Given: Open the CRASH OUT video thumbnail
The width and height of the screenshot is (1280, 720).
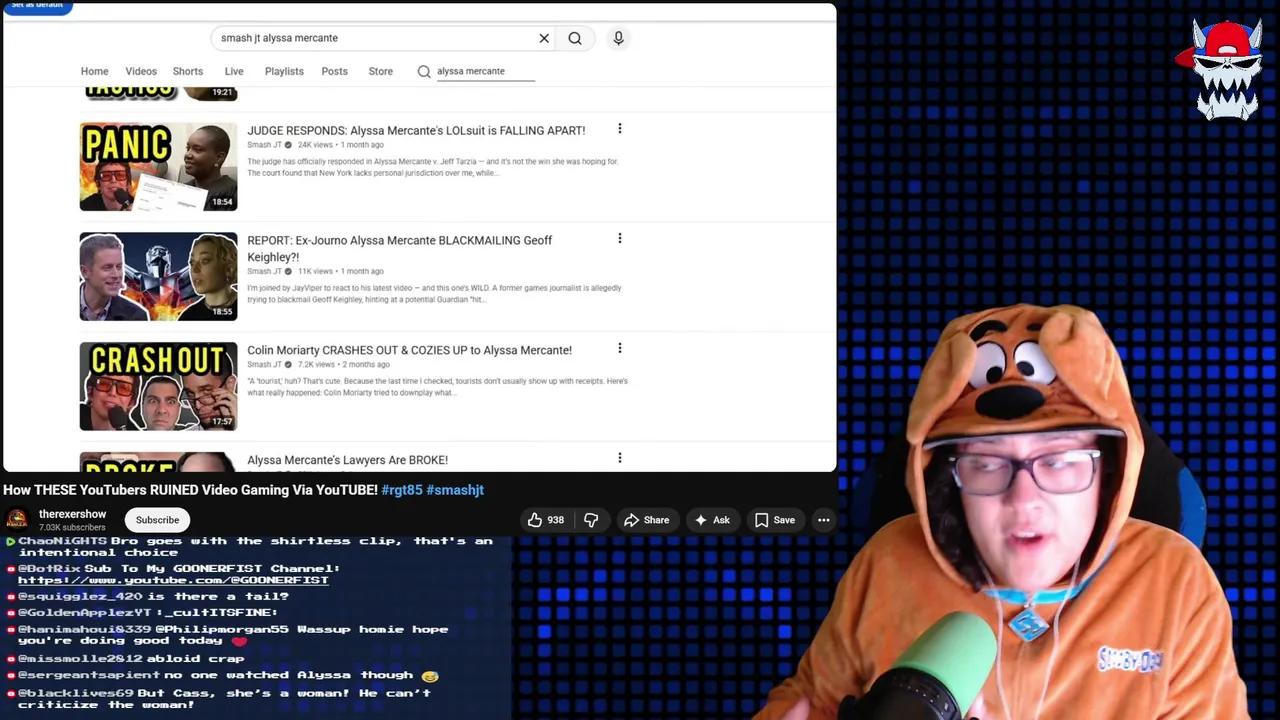Looking at the screenshot, I should [158, 386].
